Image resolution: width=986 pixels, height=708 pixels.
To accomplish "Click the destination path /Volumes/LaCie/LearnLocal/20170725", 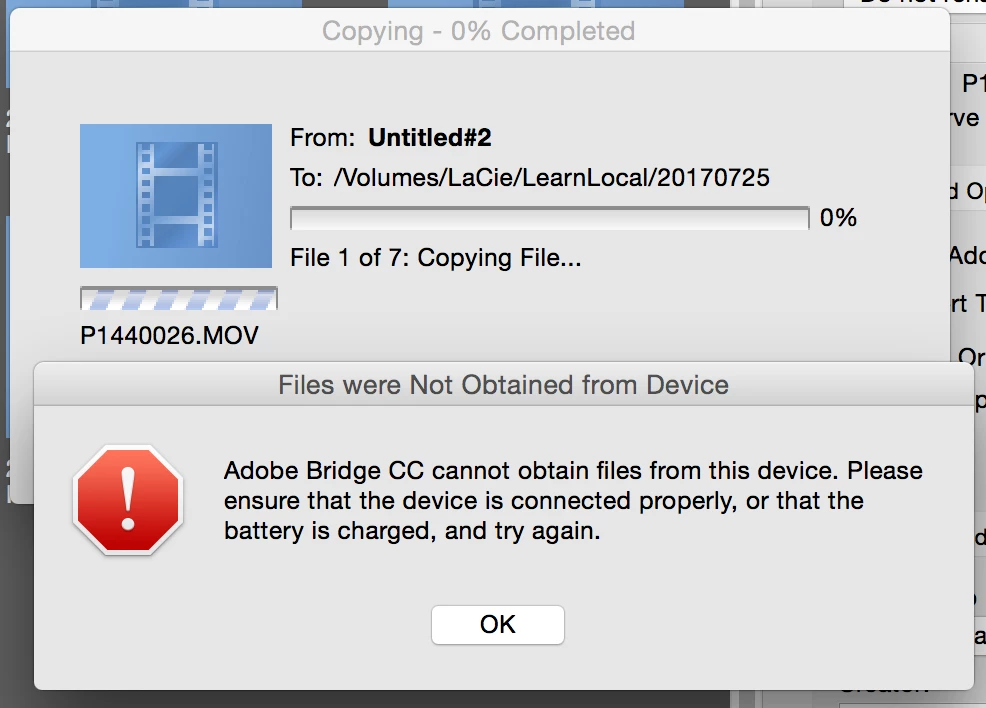I will [551, 177].
